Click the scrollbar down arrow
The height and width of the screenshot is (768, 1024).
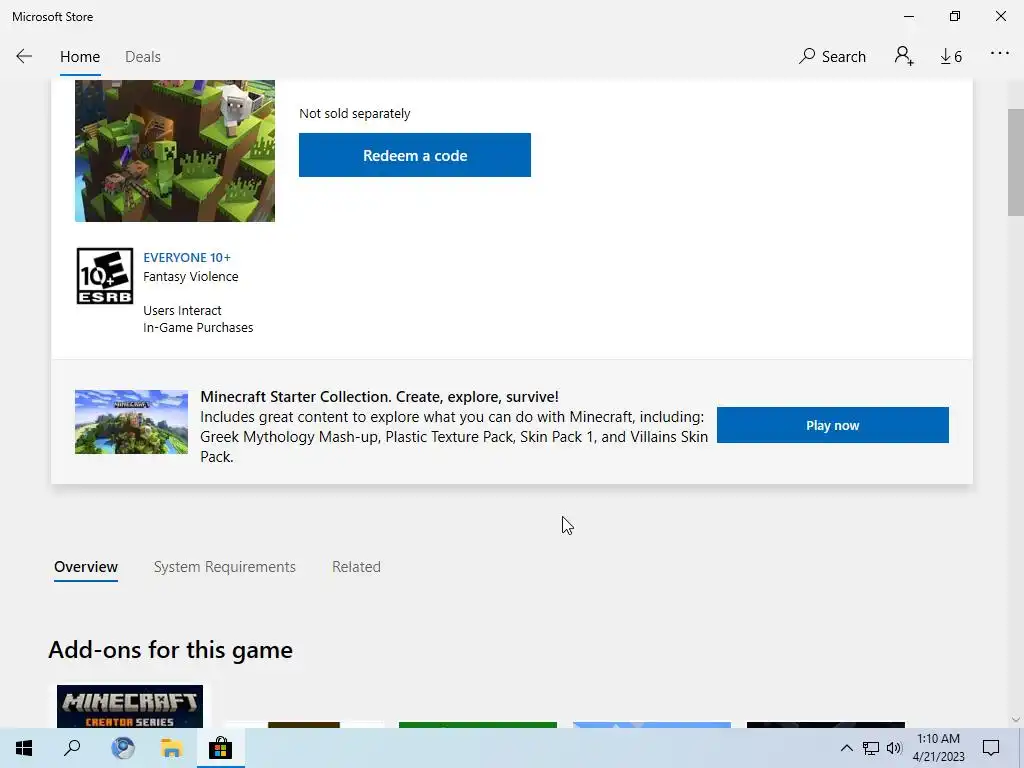coord(1015,720)
